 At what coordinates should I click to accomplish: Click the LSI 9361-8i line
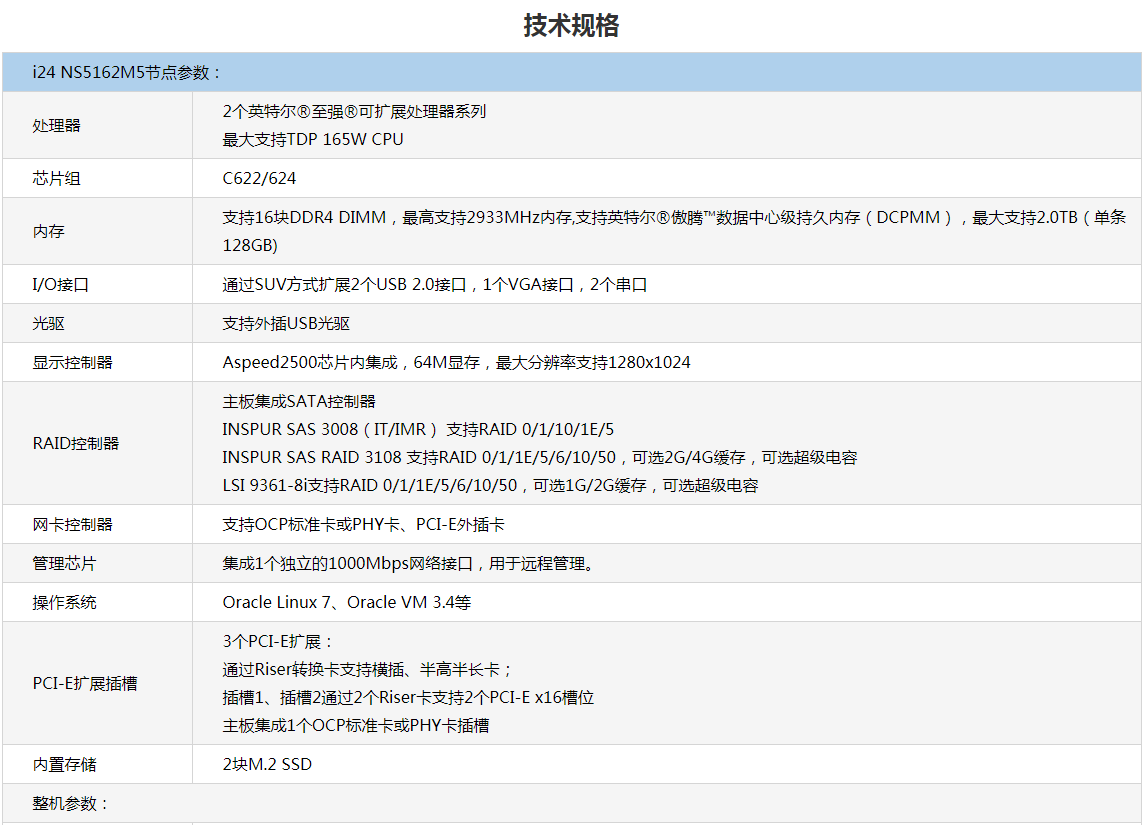[490, 486]
